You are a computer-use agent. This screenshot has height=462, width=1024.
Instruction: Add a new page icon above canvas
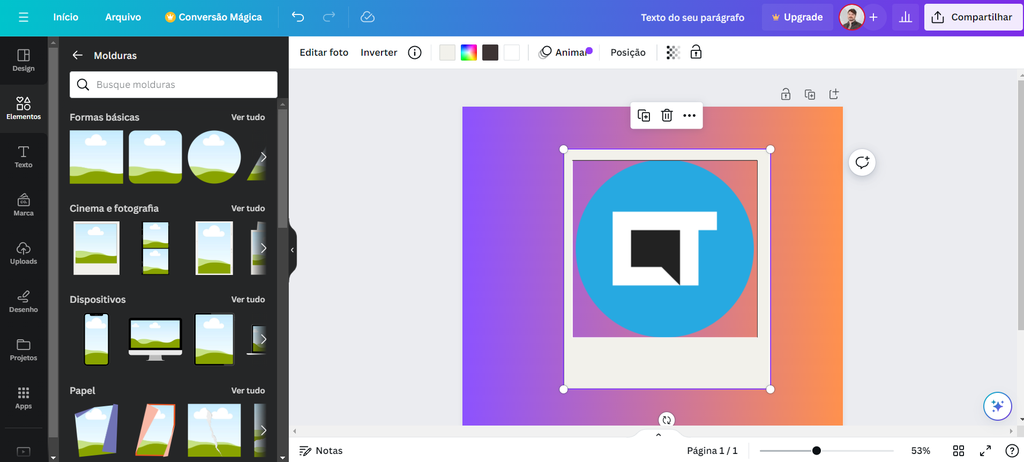834,94
